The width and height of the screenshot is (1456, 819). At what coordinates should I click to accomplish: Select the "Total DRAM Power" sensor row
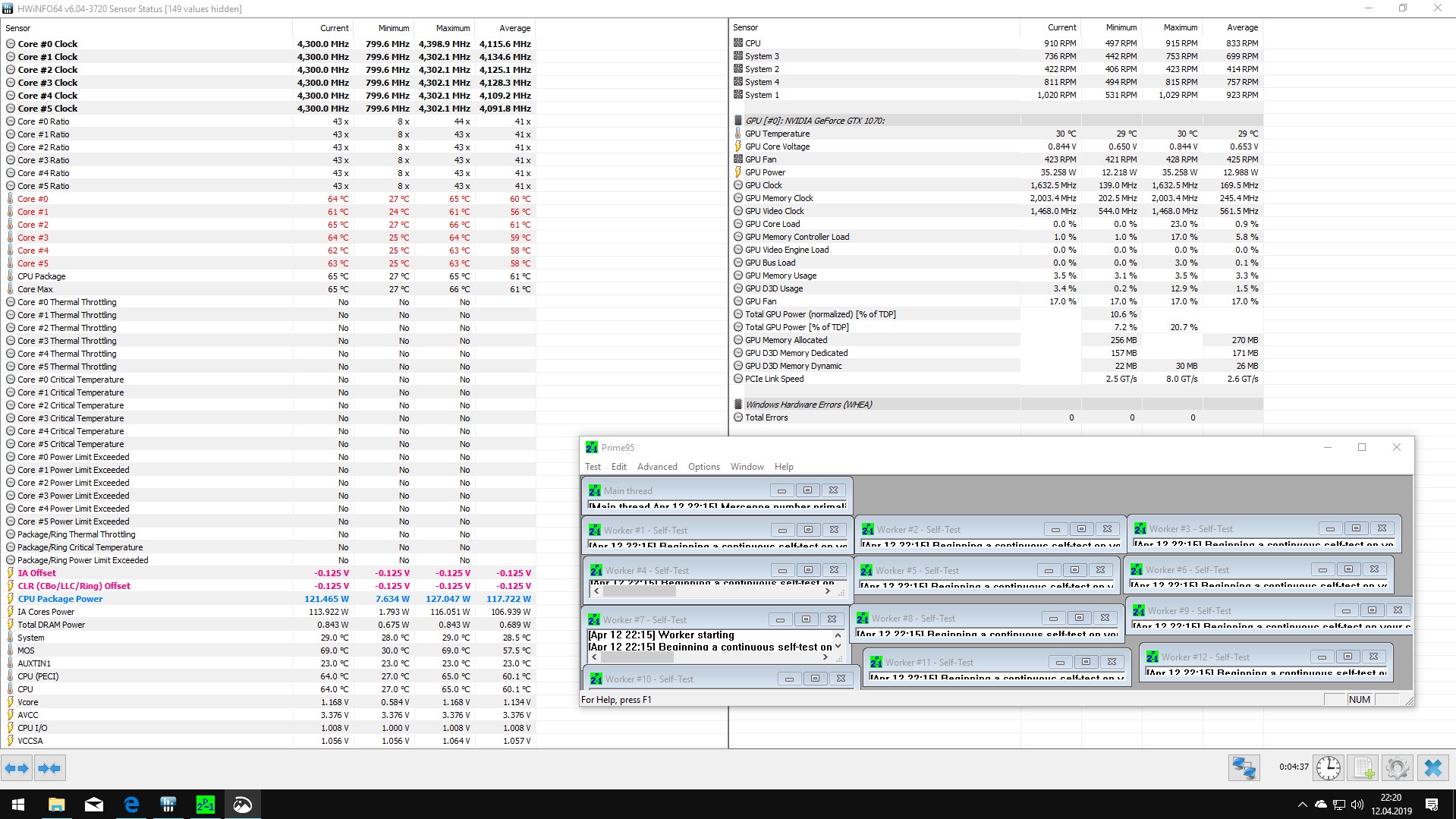click(x=269, y=625)
